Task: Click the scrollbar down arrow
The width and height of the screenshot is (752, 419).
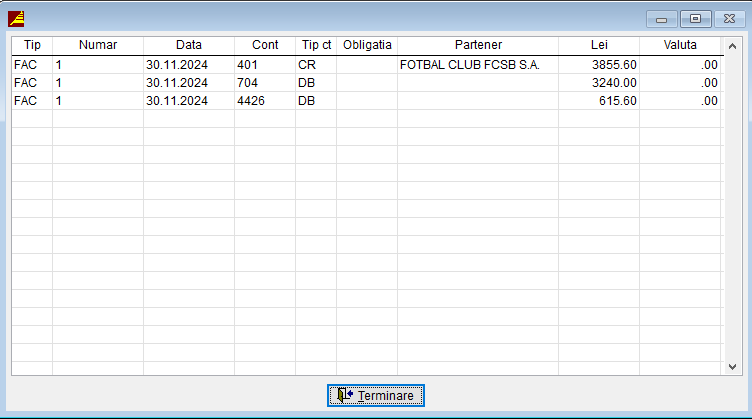Action: pos(731,367)
